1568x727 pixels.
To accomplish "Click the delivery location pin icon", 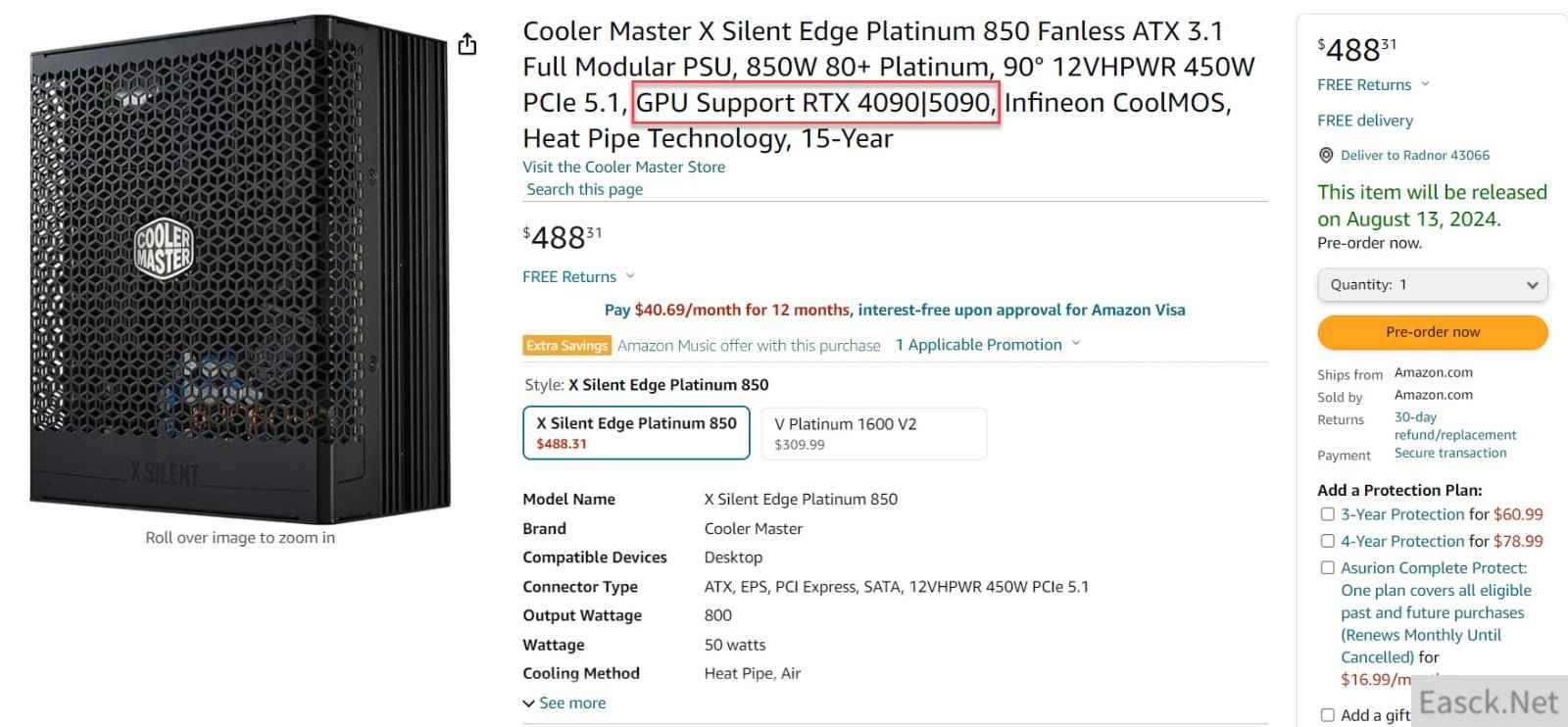I will (x=1326, y=155).
